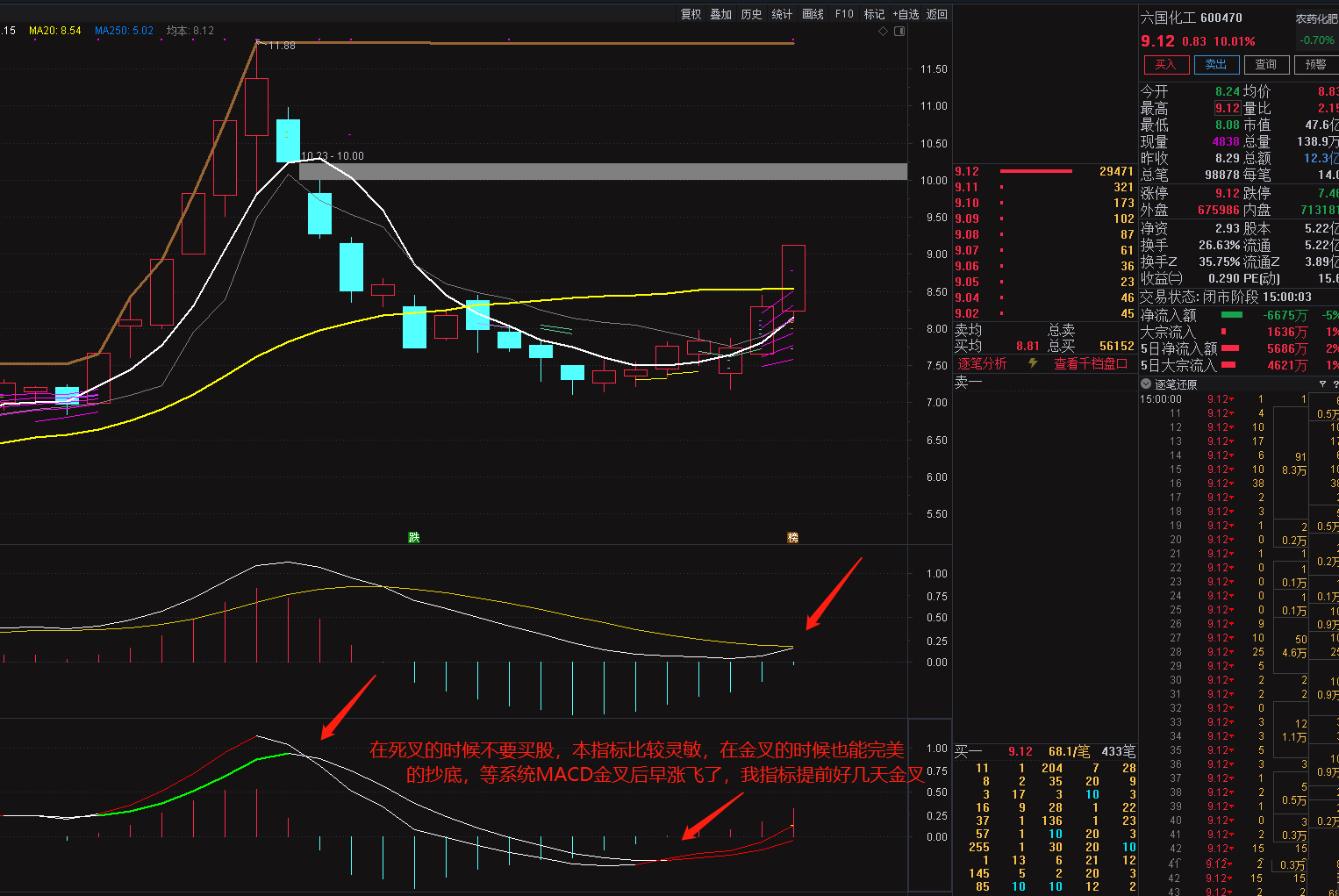The height and width of the screenshot is (896, 1339).
Task: Click the 买一 9.12 bid row
Action: [x=1044, y=751]
